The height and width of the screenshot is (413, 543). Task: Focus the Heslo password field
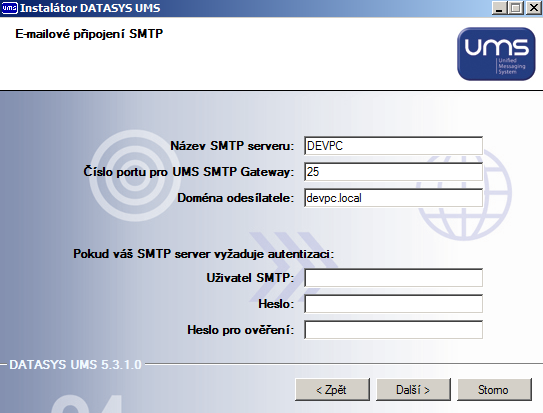[393, 304]
